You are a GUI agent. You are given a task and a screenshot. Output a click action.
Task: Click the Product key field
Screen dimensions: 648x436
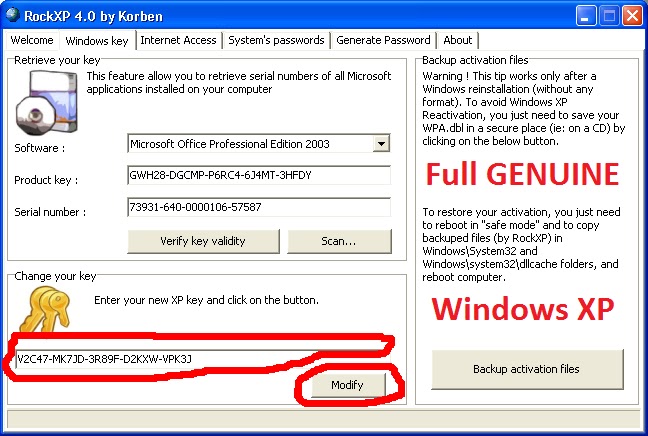point(259,175)
